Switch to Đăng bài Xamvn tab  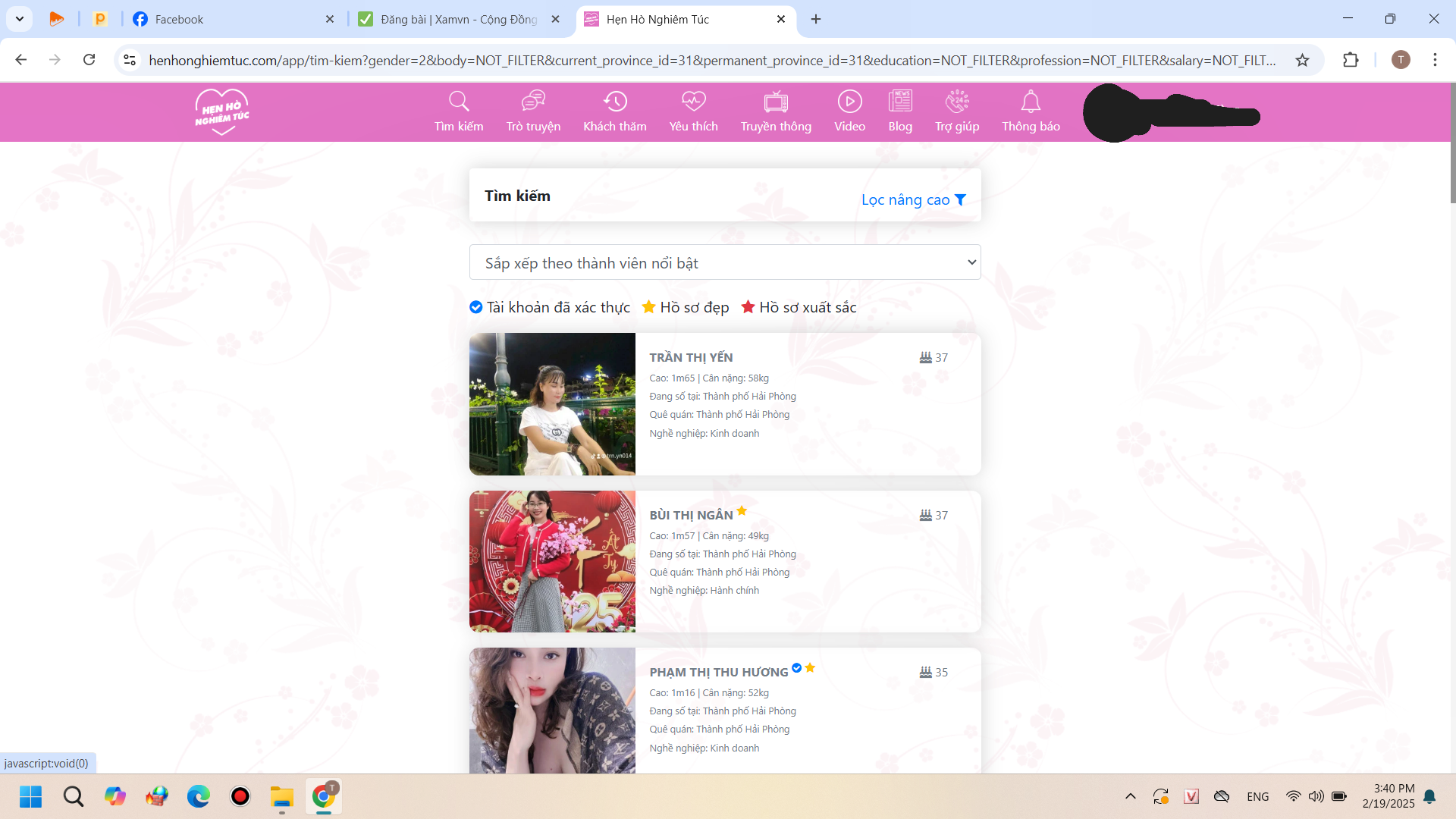point(458,20)
